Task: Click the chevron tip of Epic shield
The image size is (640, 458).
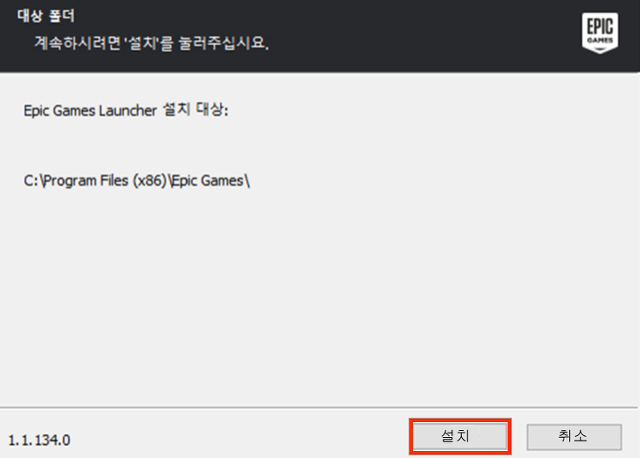Action: click(x=600, y=50)
